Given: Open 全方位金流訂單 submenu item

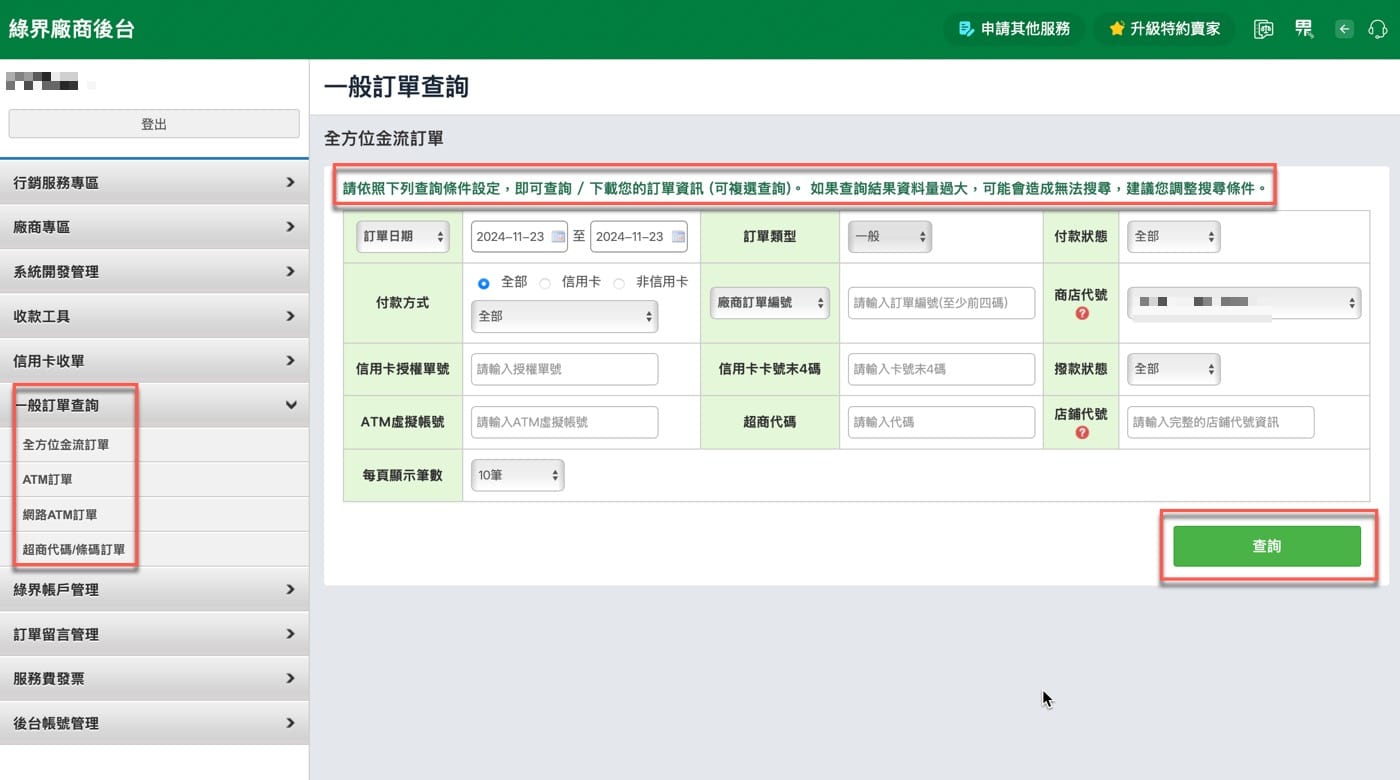Looking at the screenshot, I should pos(66,445).
